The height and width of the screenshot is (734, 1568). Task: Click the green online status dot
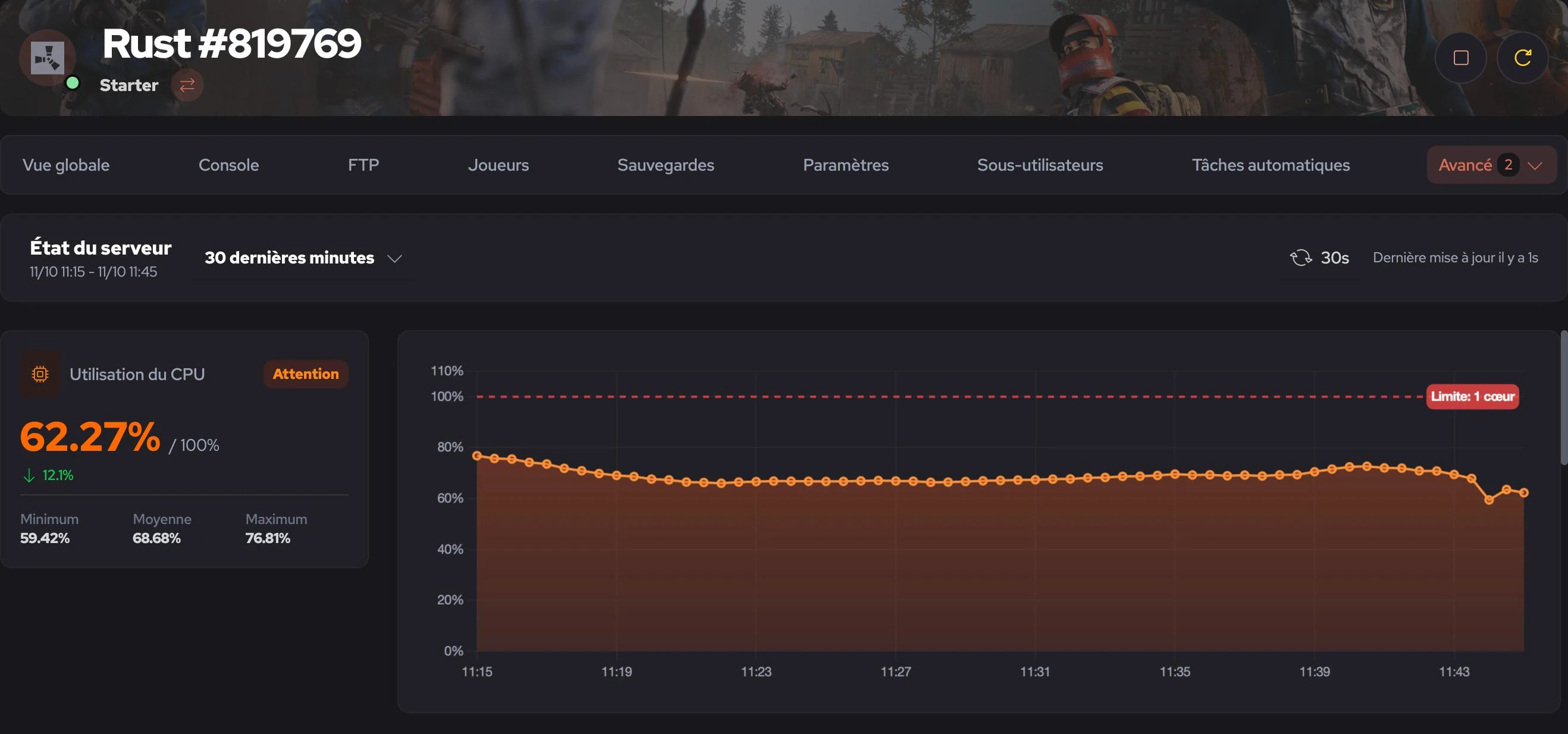click(x=73, y=83)
